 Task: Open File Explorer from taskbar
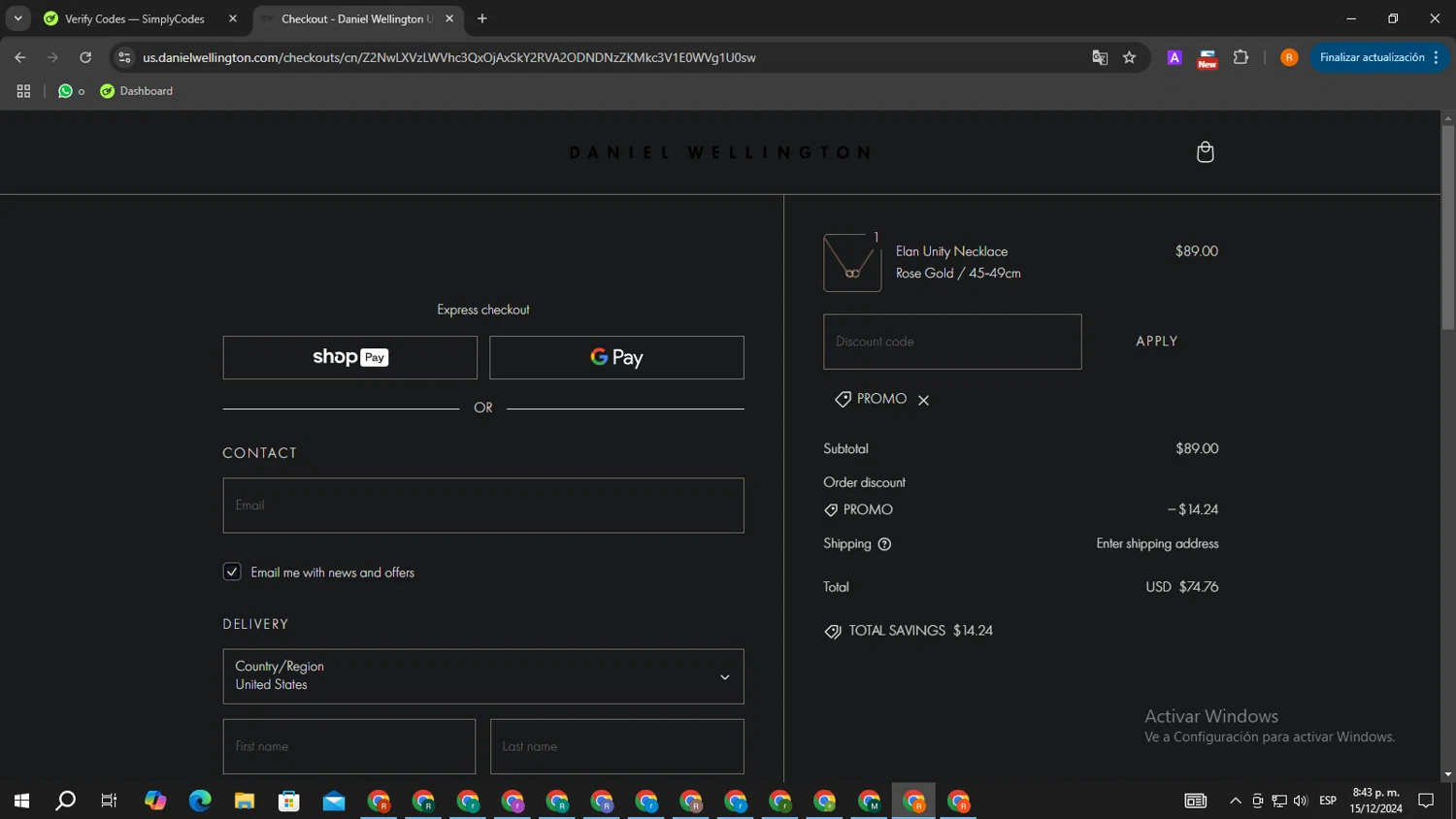pos(245,801)
